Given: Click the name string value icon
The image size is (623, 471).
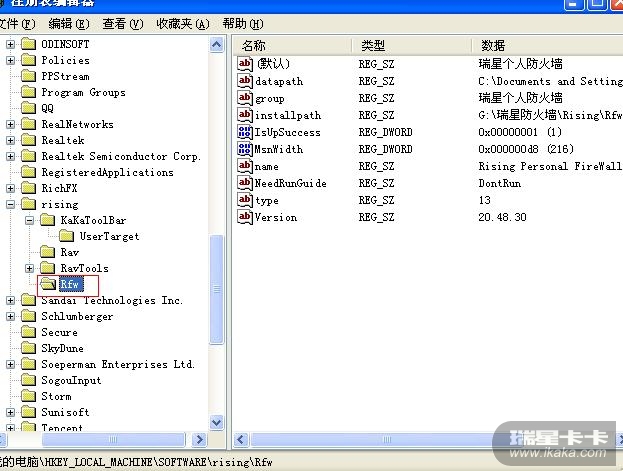Looking at the screenshot, I should coord(245,166).
